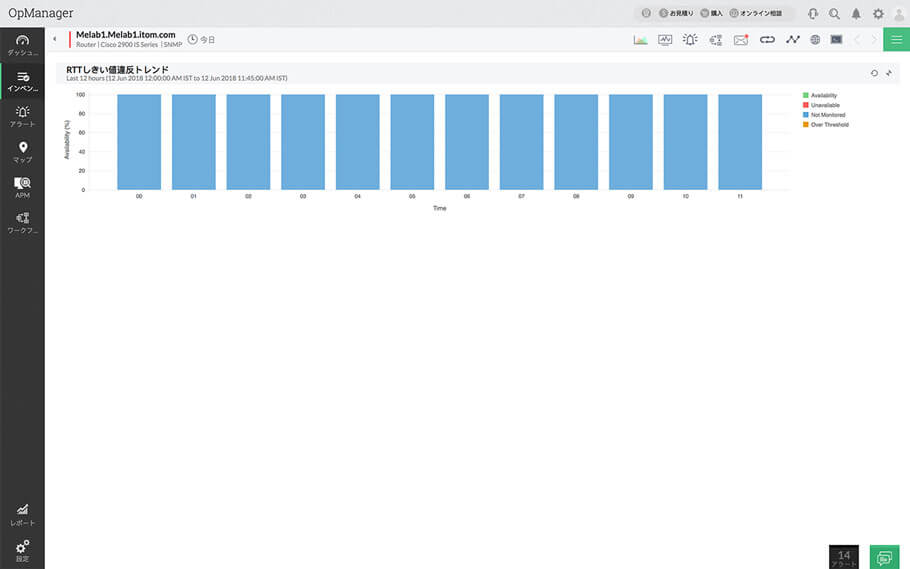Click the Unavailable red legend swatch
Viewport: 910px width, 569px height.
coord(805,105)
